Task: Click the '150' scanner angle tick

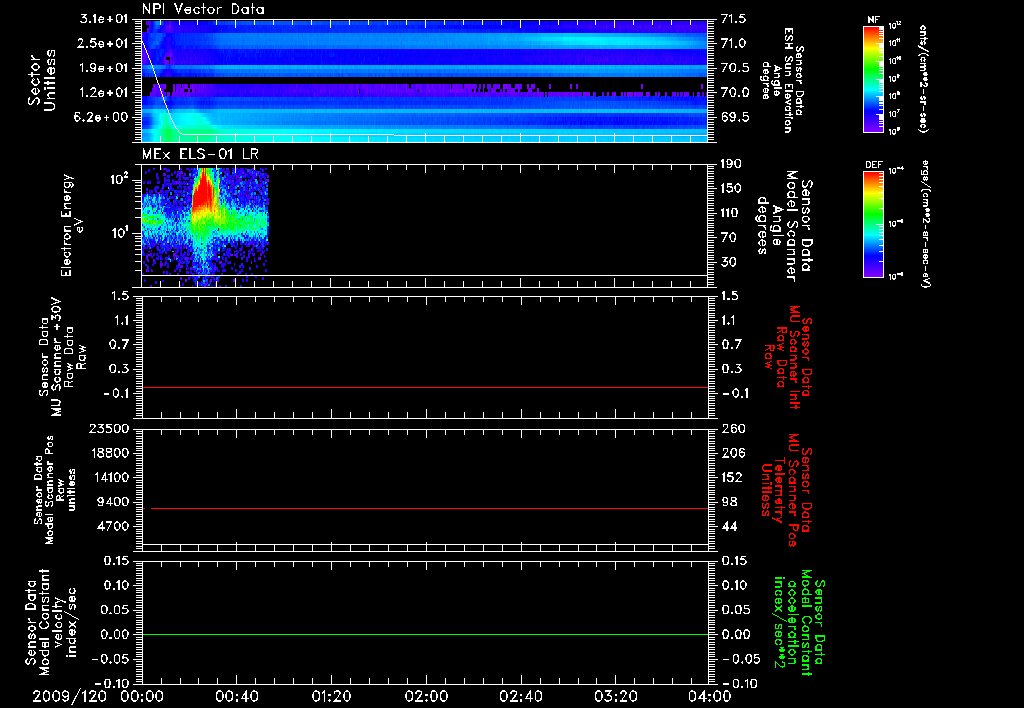Action: tap(731, 189)
